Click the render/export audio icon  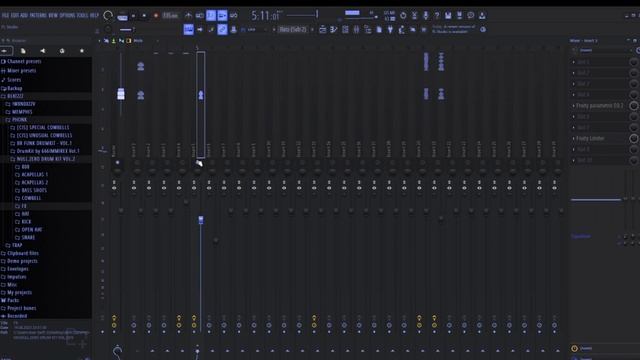click(x=460, y=16)
